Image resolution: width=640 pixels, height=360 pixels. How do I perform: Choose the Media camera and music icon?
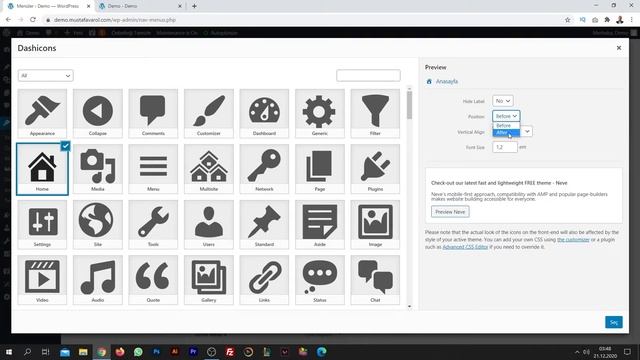(98, 169)
